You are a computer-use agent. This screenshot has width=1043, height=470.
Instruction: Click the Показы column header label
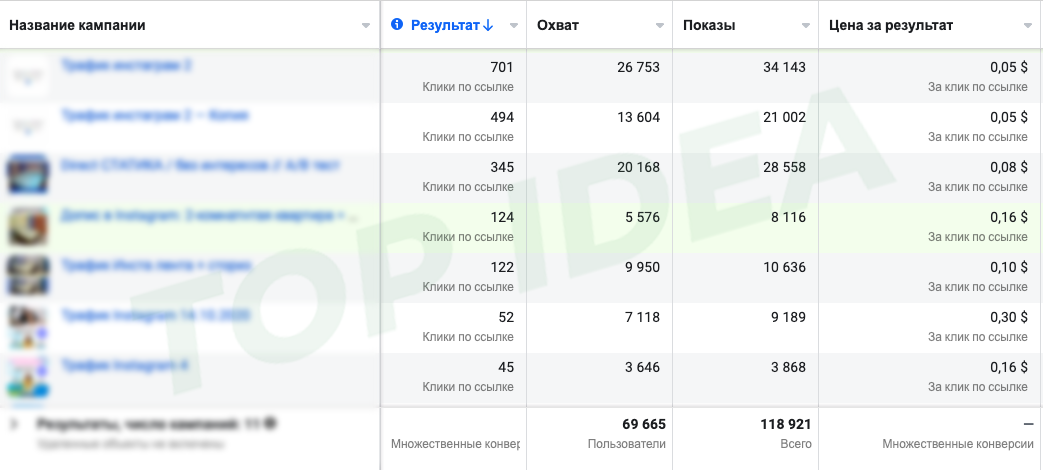pos(709,25)
